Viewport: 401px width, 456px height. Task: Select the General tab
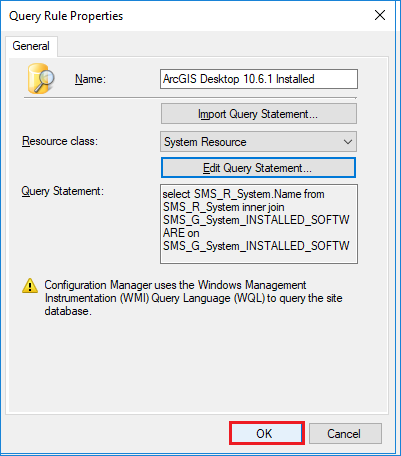31,46
